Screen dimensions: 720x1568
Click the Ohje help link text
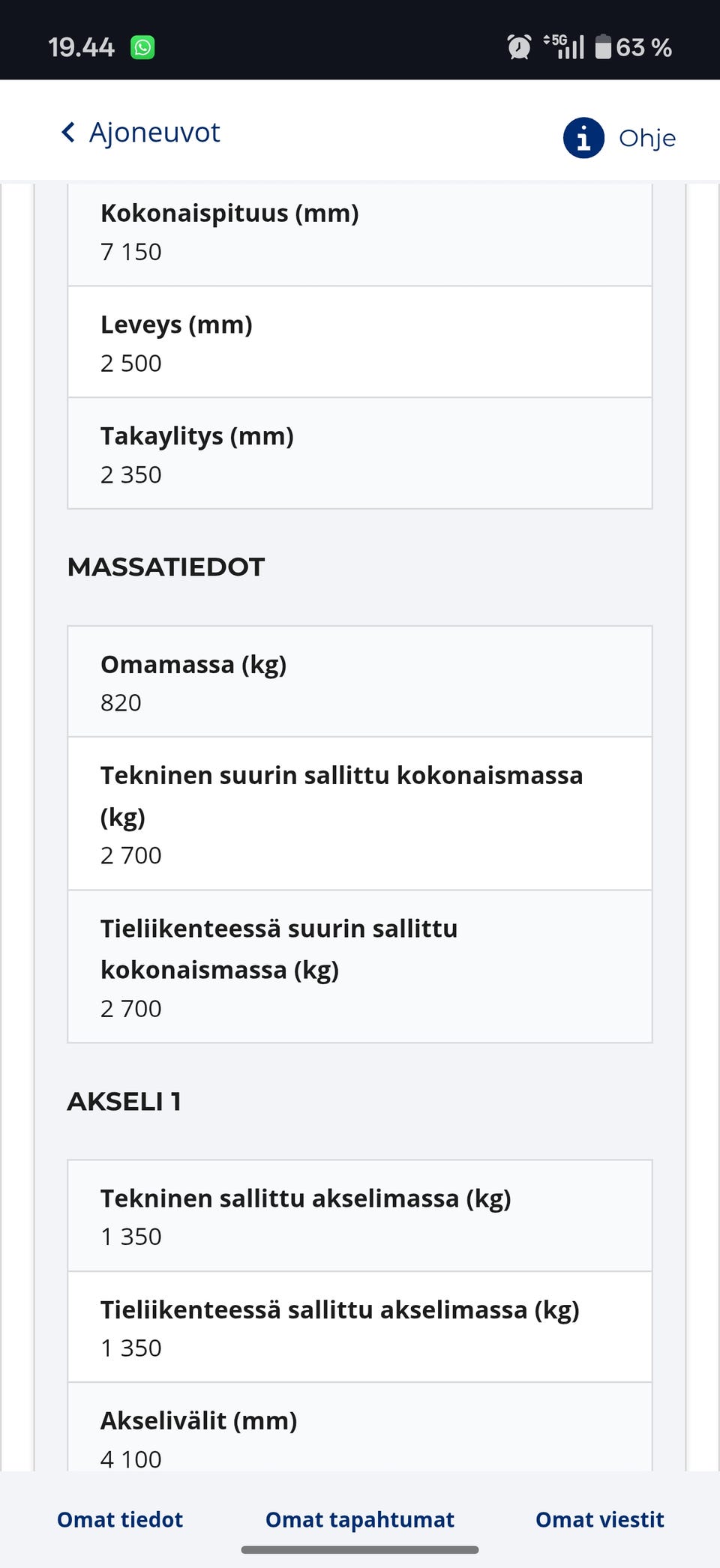[x=646, y=137]
